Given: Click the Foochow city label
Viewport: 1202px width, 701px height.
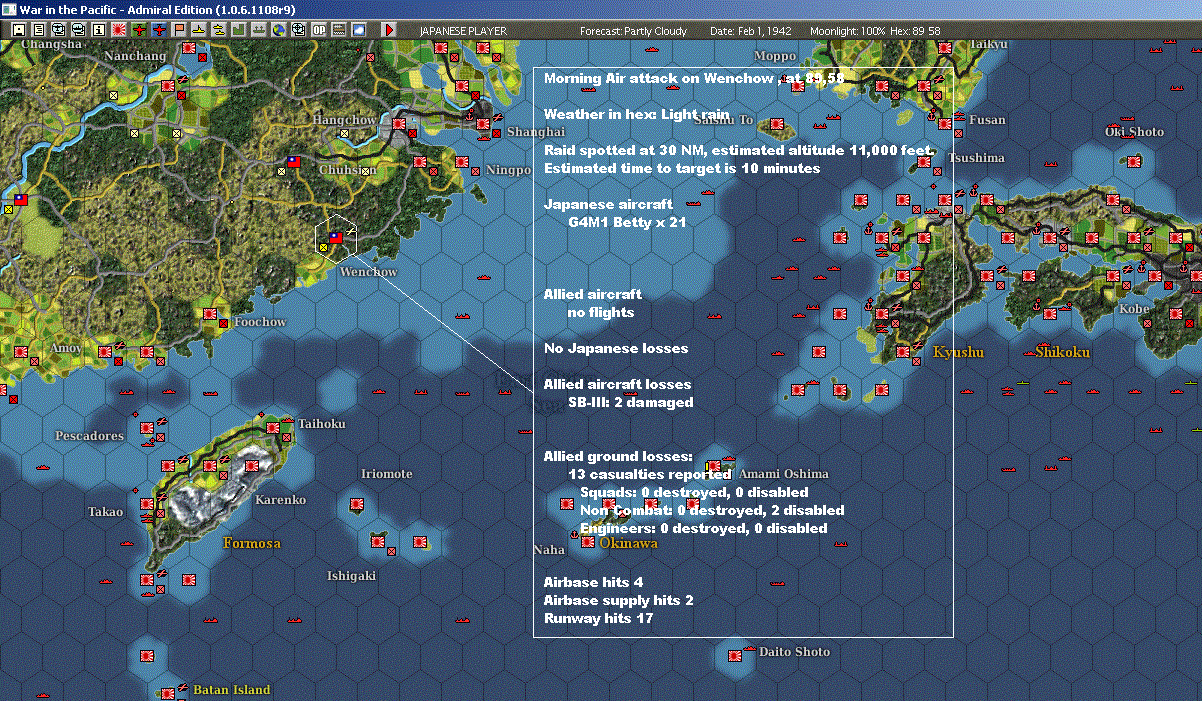Looking at the screenshot, I should [259, 322].
